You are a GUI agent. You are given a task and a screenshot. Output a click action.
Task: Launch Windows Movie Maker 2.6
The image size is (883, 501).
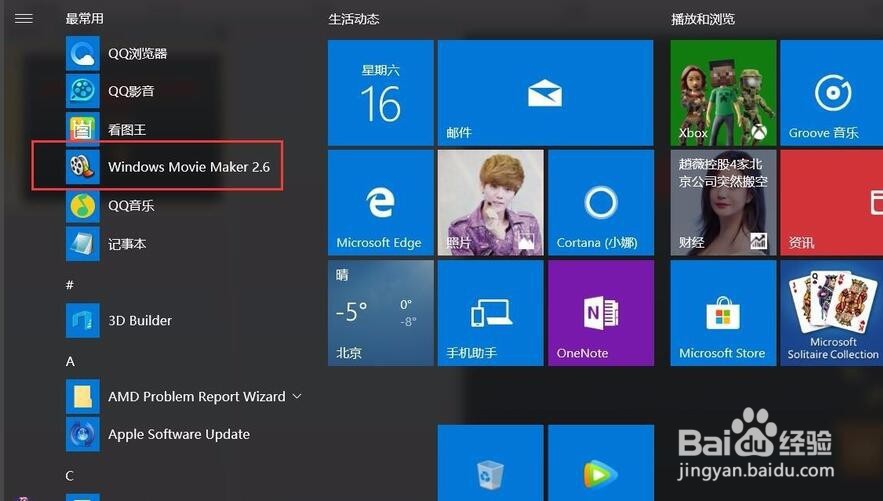point(169,167)
